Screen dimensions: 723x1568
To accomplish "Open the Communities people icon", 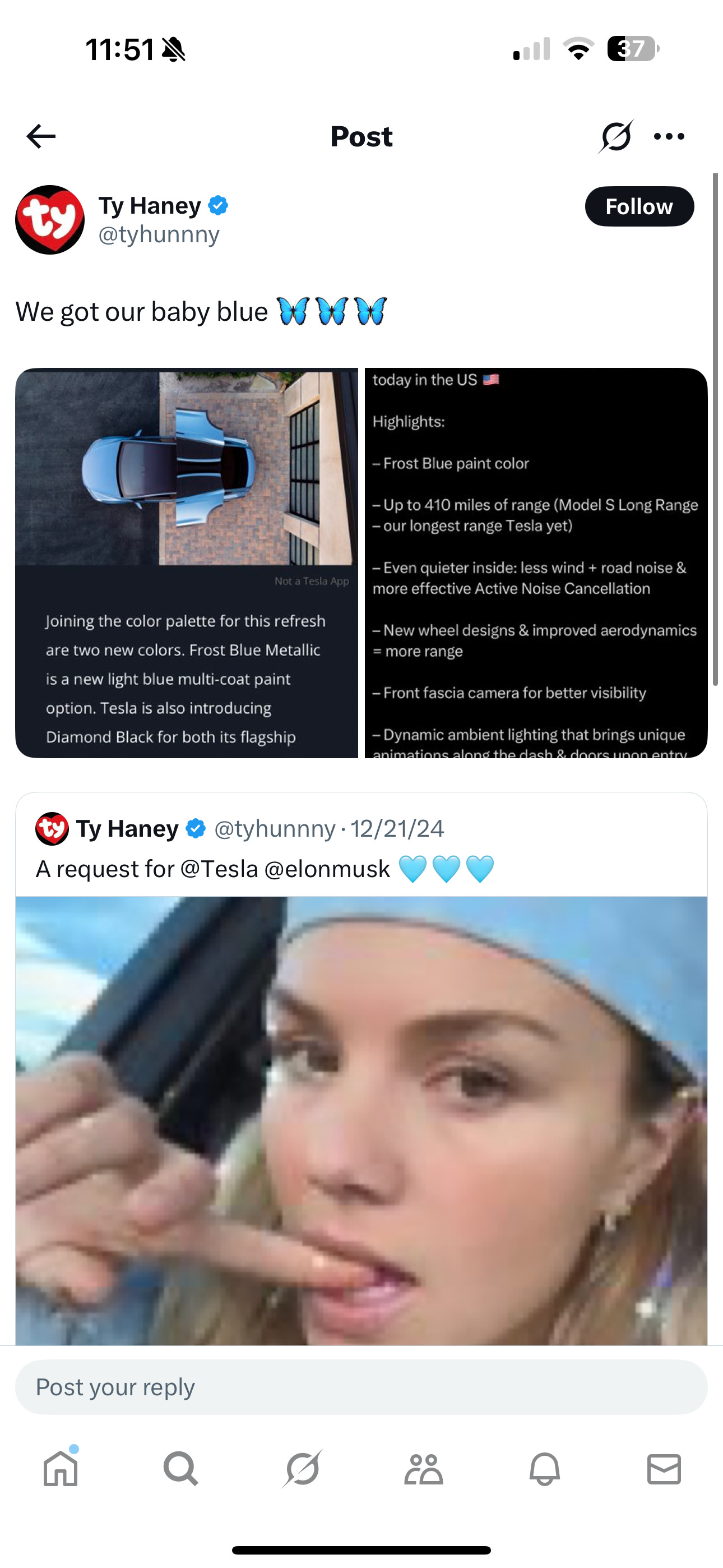I will coord(423,1469).
